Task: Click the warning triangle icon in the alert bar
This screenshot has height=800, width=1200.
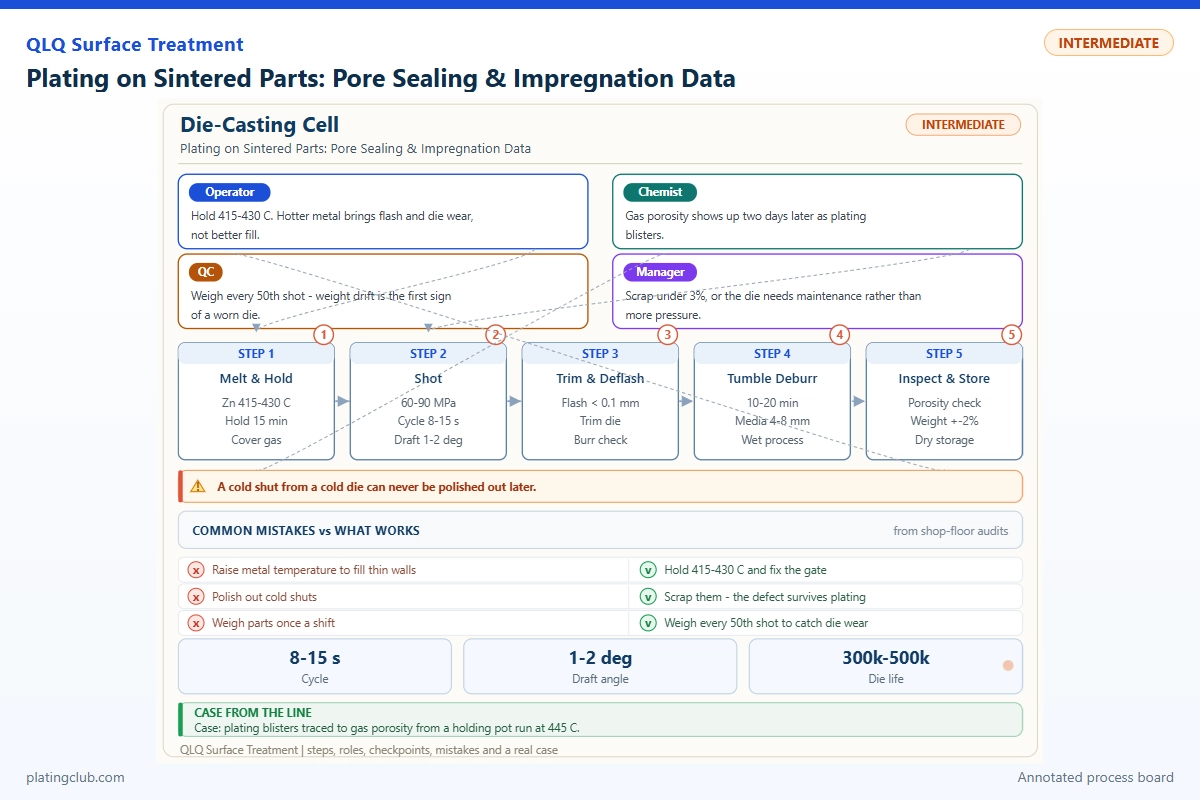Action: pos(198,487)
